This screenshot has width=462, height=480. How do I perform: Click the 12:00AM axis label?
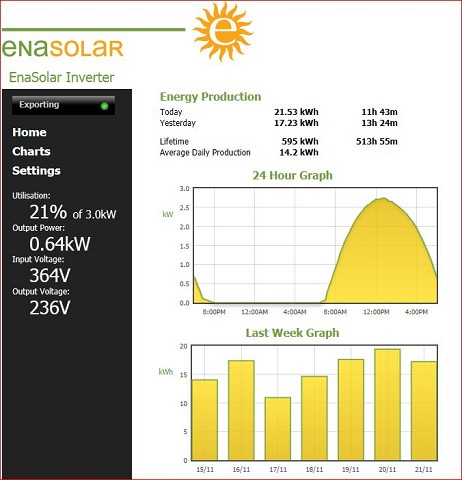point(254,312)
